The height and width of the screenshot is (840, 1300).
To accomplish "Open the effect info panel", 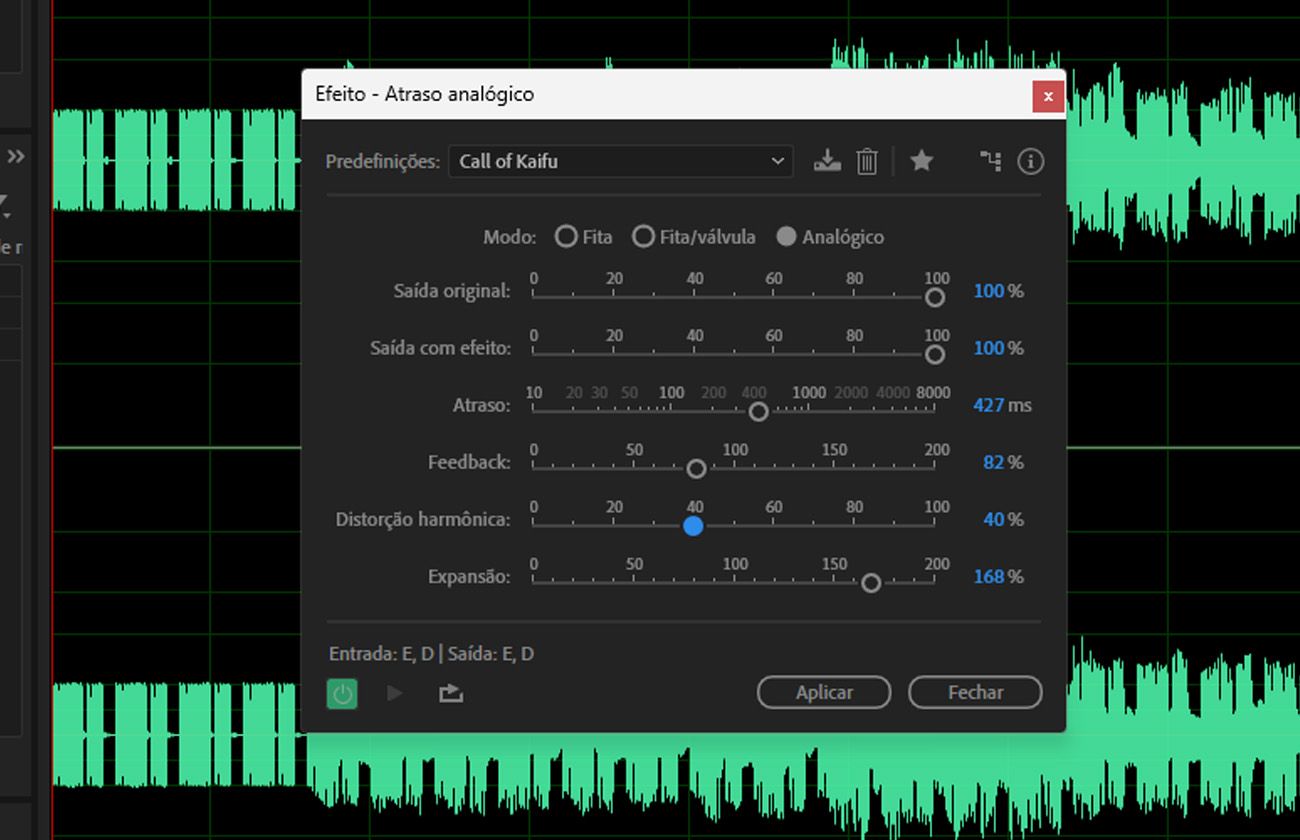I will click(1030, 161).
